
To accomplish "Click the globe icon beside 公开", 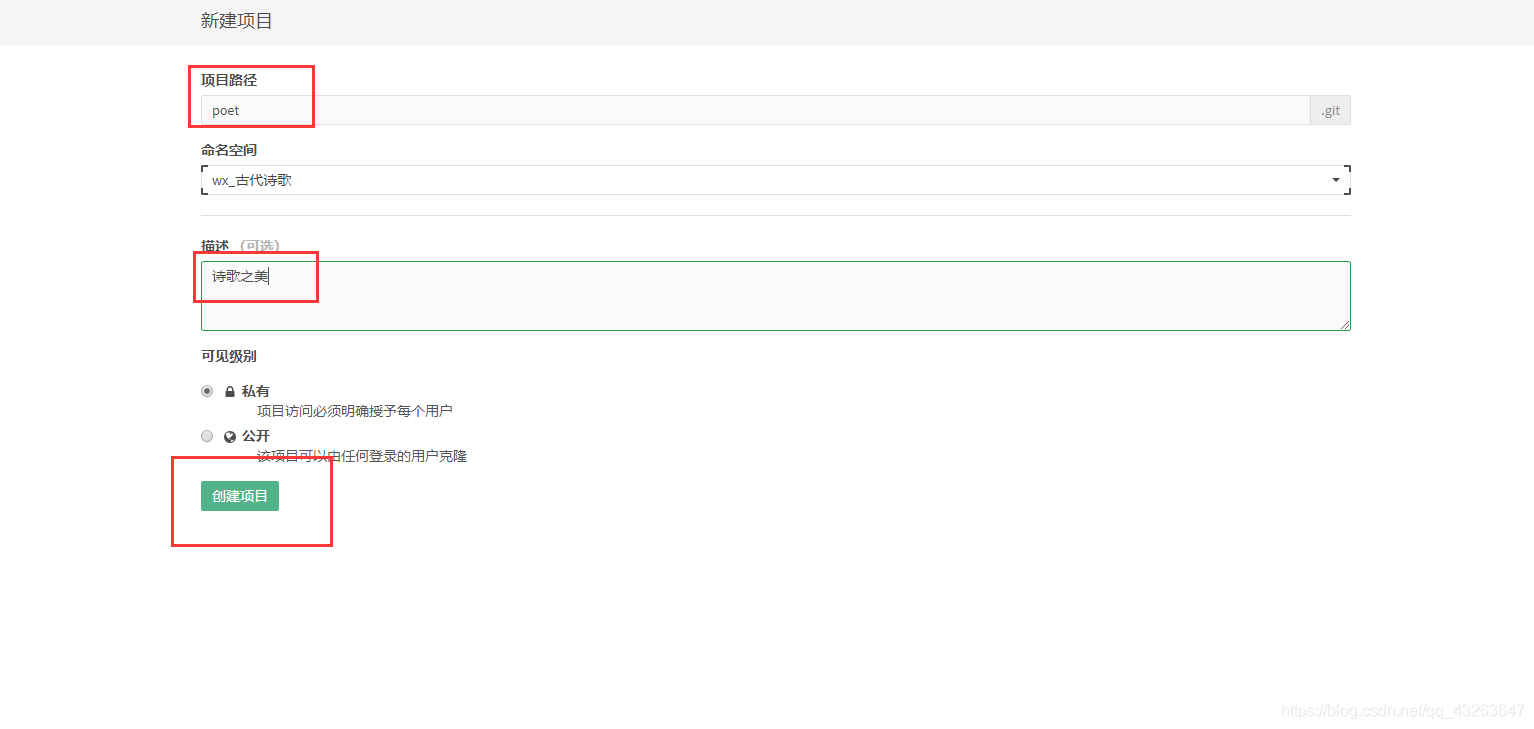I will coord(230,437).
